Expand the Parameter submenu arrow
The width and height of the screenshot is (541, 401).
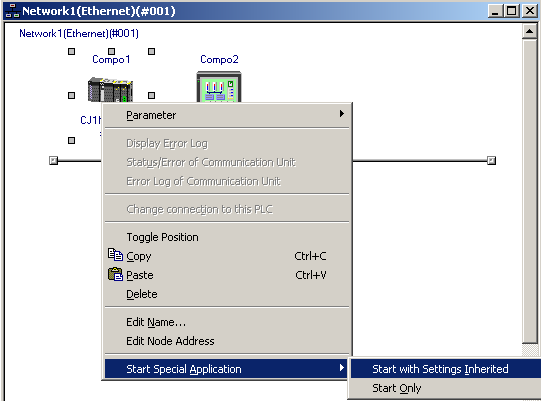coord(341,114)
